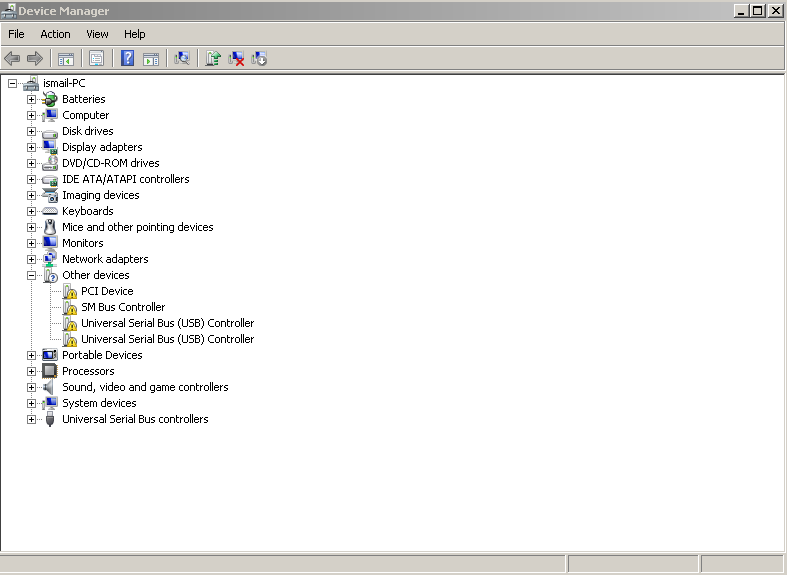
Task: Select the Monitors label
Action: 83,243
